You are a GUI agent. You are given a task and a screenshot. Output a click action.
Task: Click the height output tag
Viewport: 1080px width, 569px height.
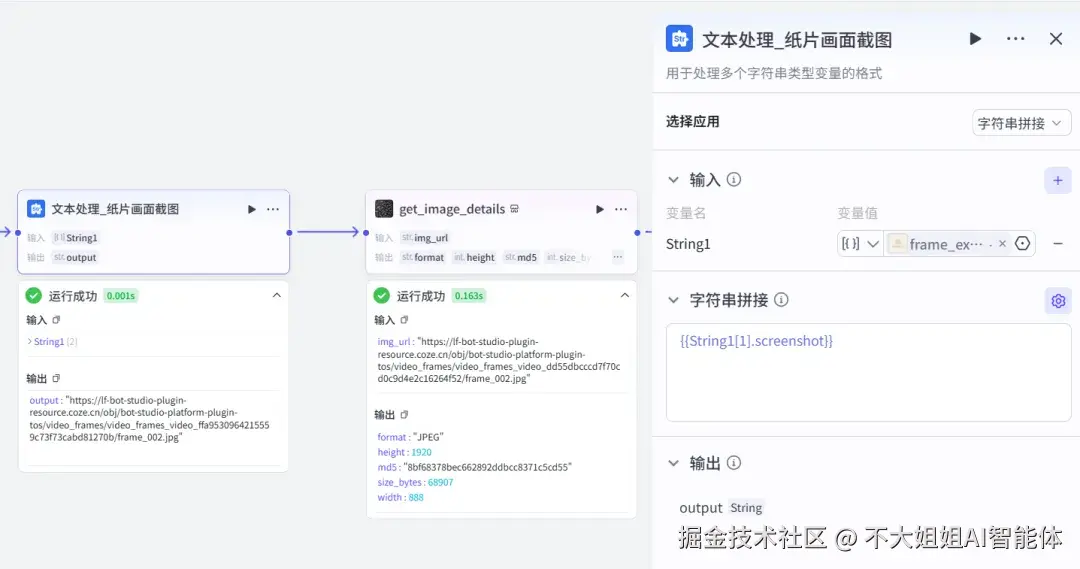(475, 257)
